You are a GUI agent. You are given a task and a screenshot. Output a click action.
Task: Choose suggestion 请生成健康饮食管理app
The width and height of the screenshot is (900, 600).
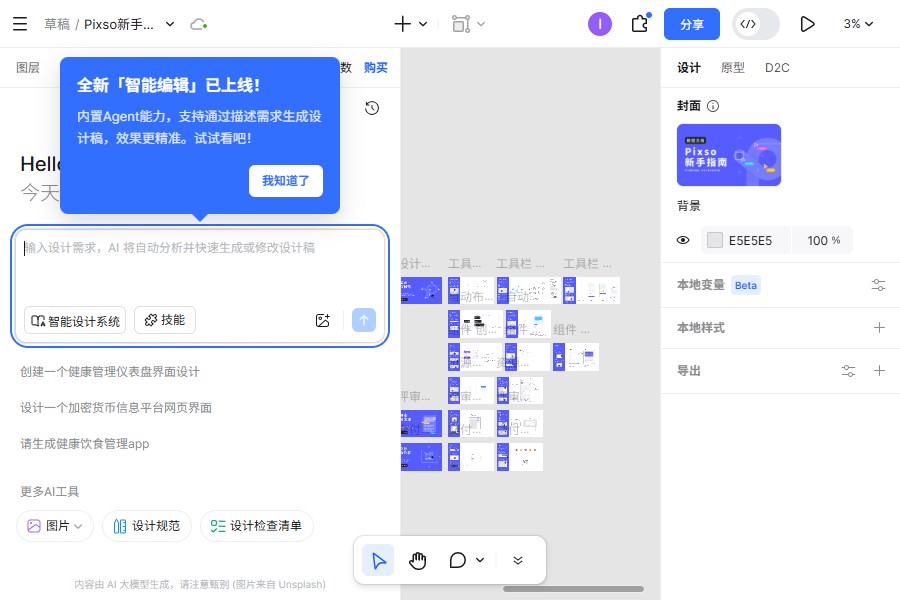click(85, 444)
